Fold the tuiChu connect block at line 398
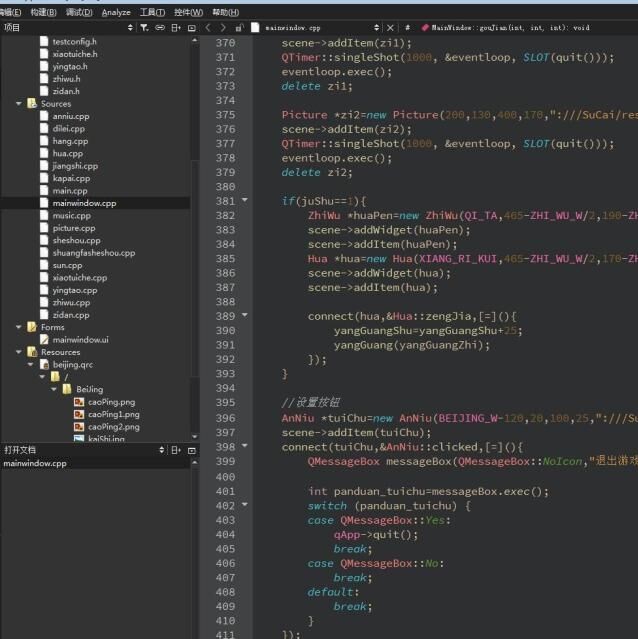 pos(245,445)
